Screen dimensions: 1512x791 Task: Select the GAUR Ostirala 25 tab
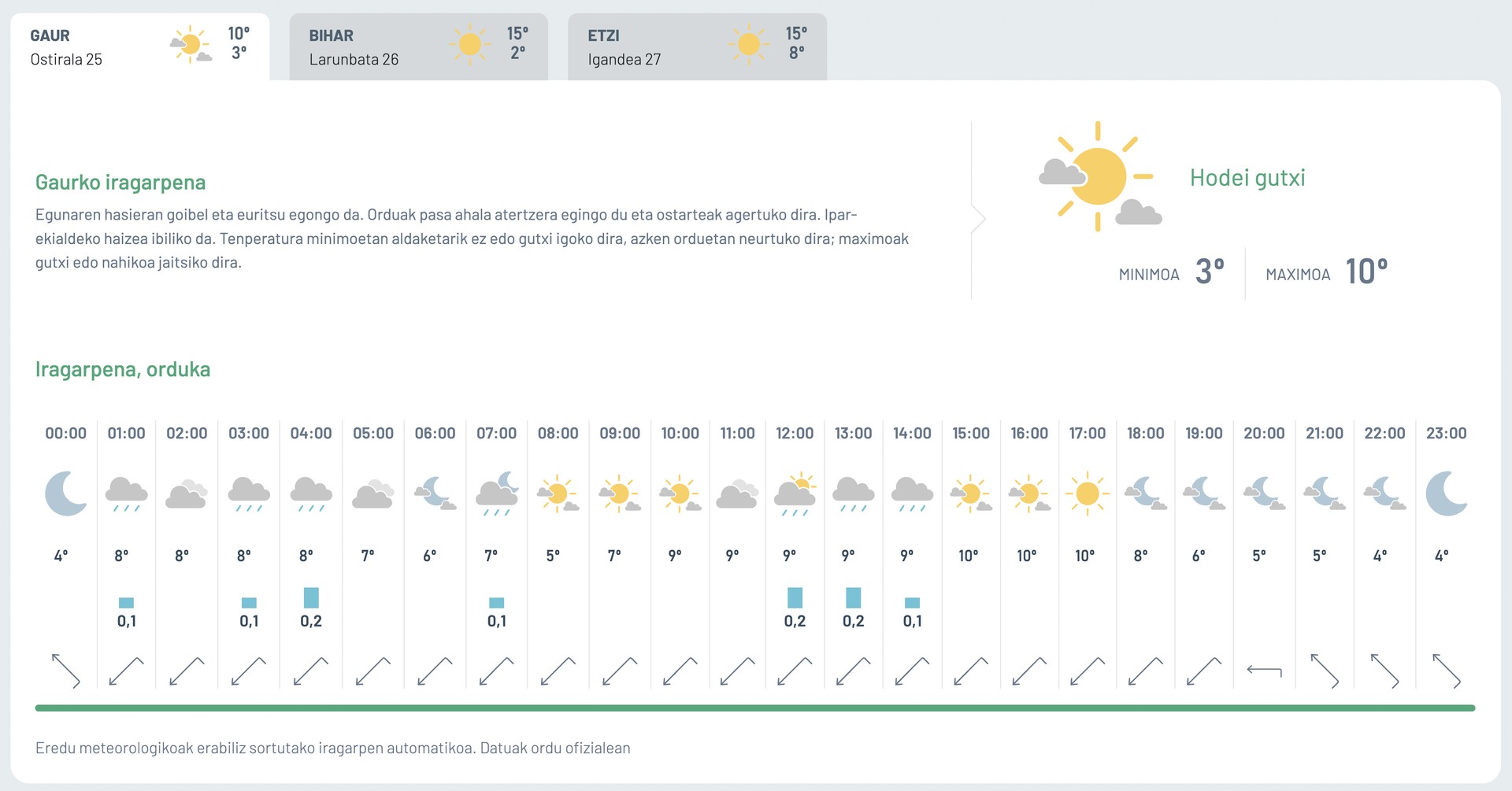pos(140,46)
